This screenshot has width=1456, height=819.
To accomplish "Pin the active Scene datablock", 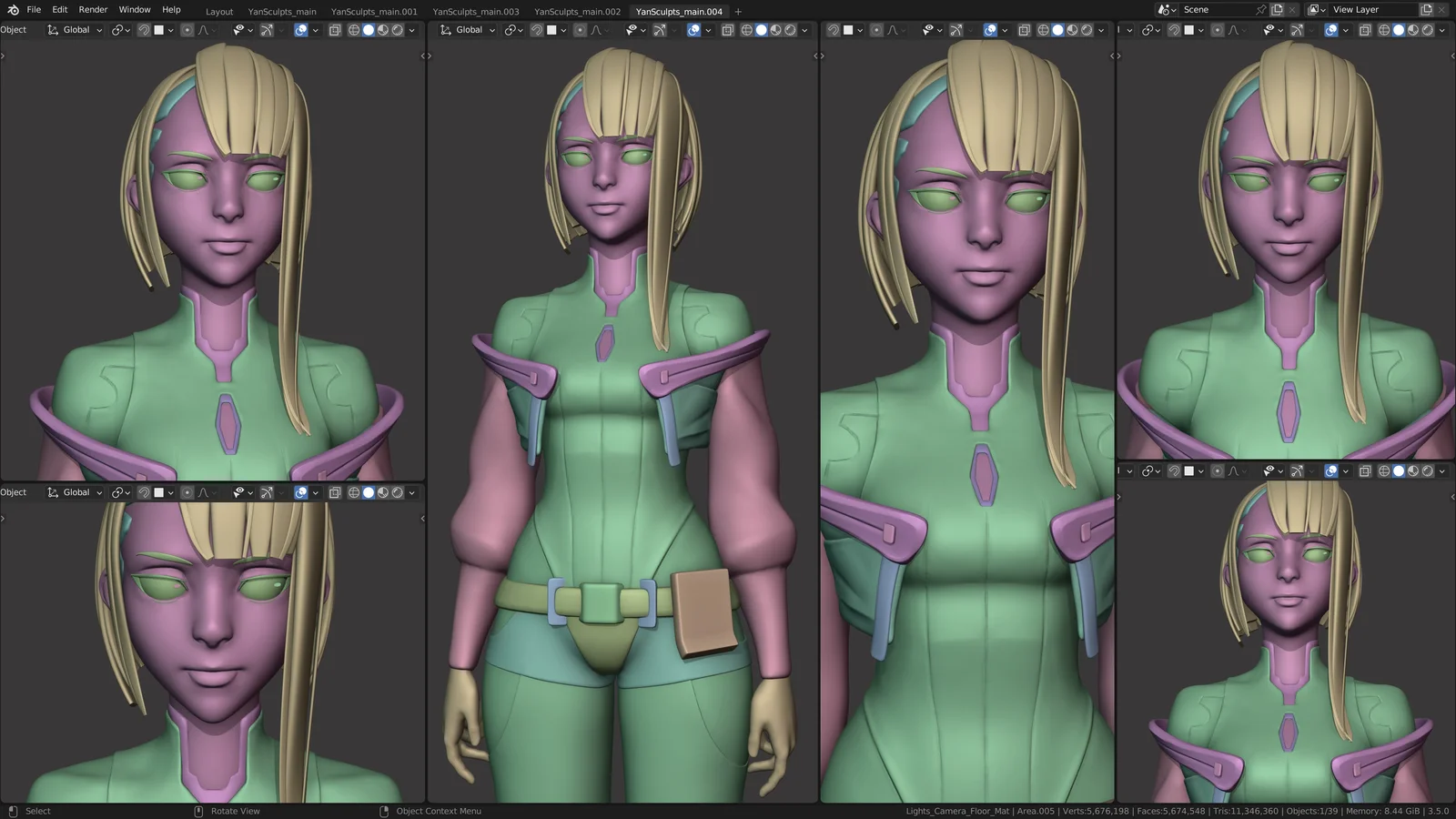I will pyautogui.click(x=1262, y=9).
